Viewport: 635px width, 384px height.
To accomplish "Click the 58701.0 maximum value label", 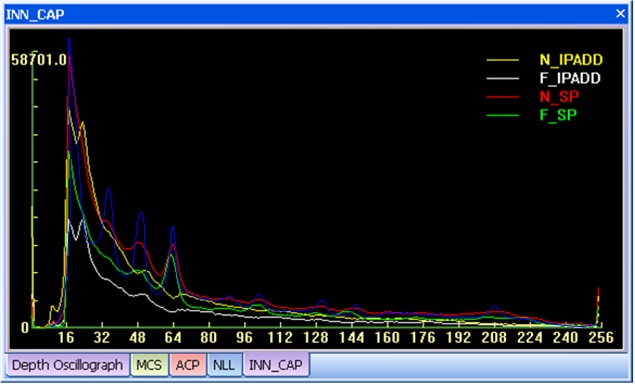I will point(39,60).
